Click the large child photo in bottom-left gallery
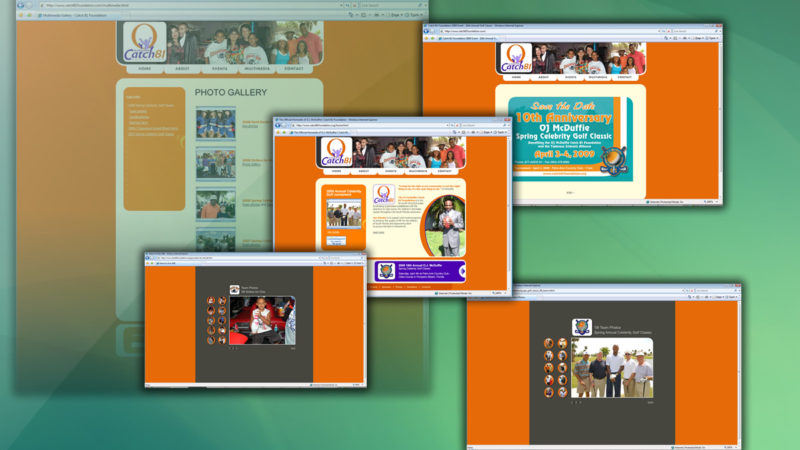This screenshot has width=800, height=450. tap(262, 321)
